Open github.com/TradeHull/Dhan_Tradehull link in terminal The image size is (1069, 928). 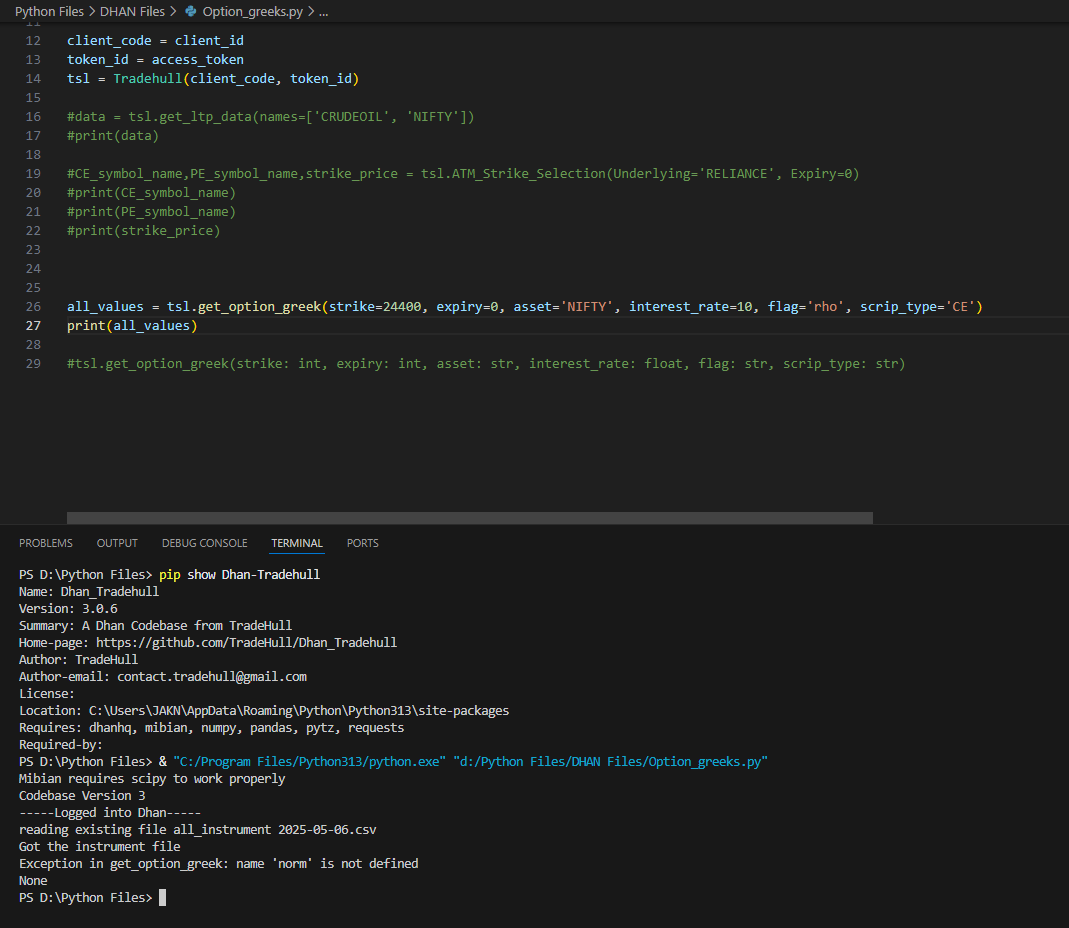246,642
